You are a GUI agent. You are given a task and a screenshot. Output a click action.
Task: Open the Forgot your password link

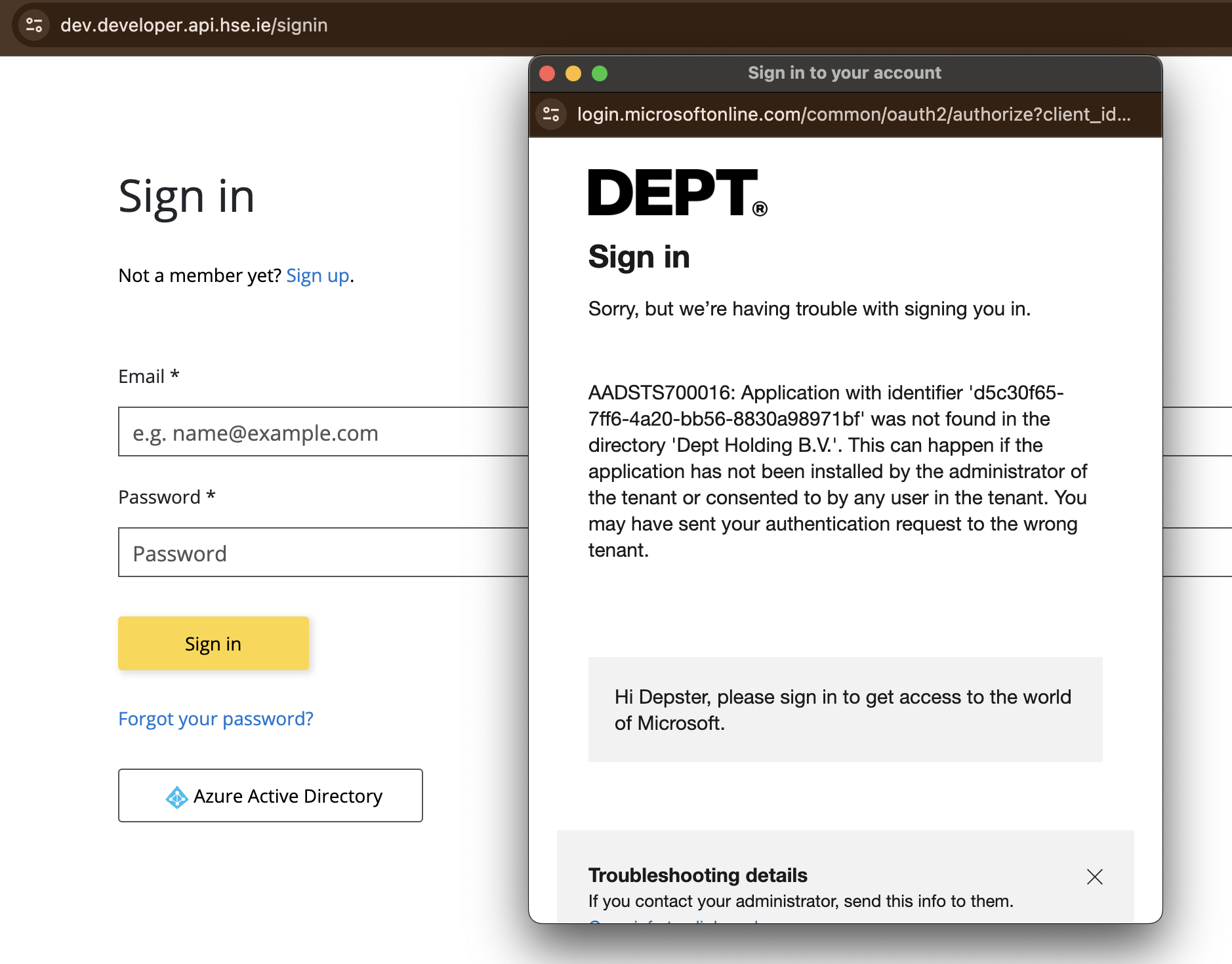pos(216,719)
